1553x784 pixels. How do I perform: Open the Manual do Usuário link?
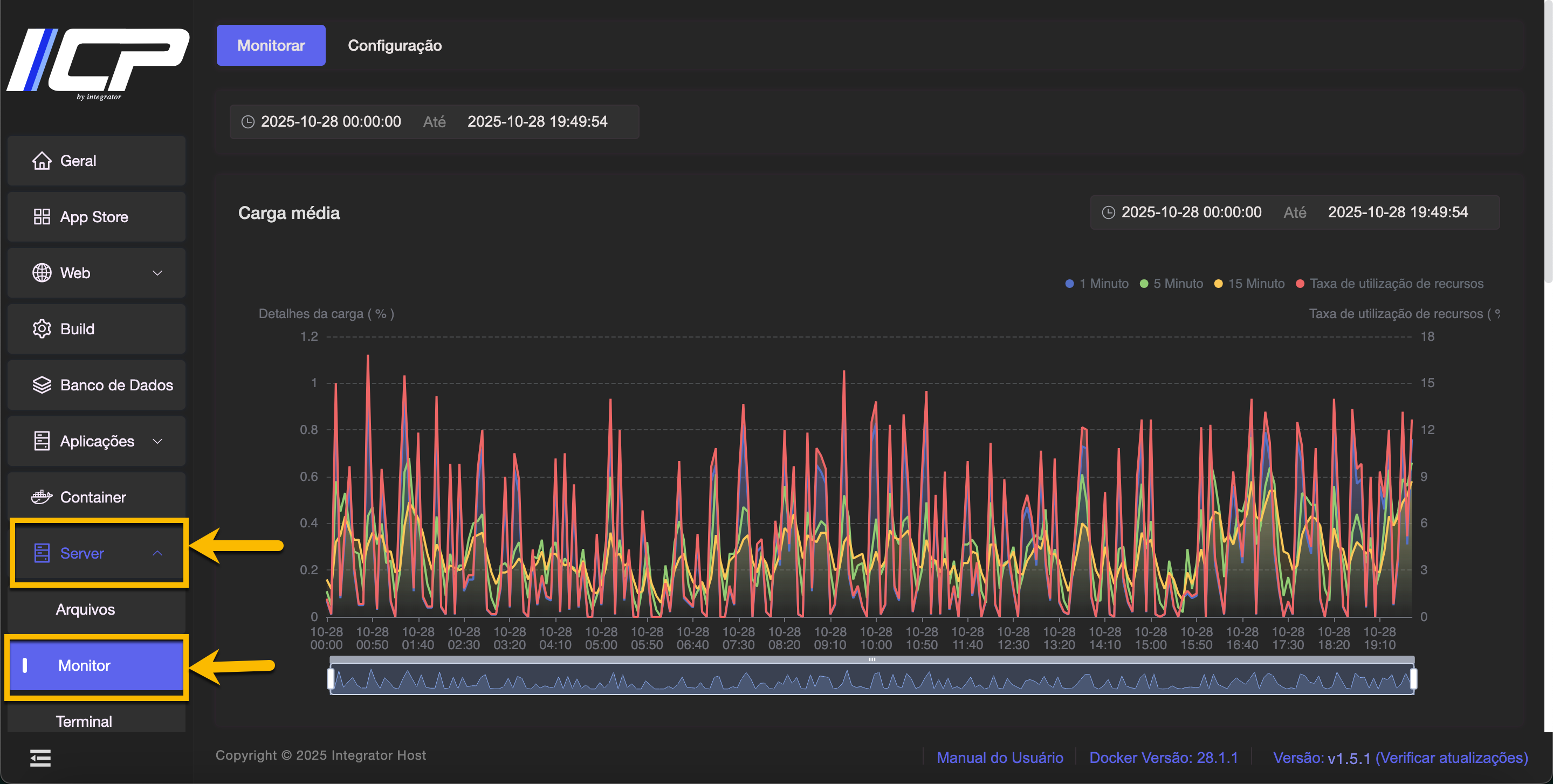click(1000, 758)
